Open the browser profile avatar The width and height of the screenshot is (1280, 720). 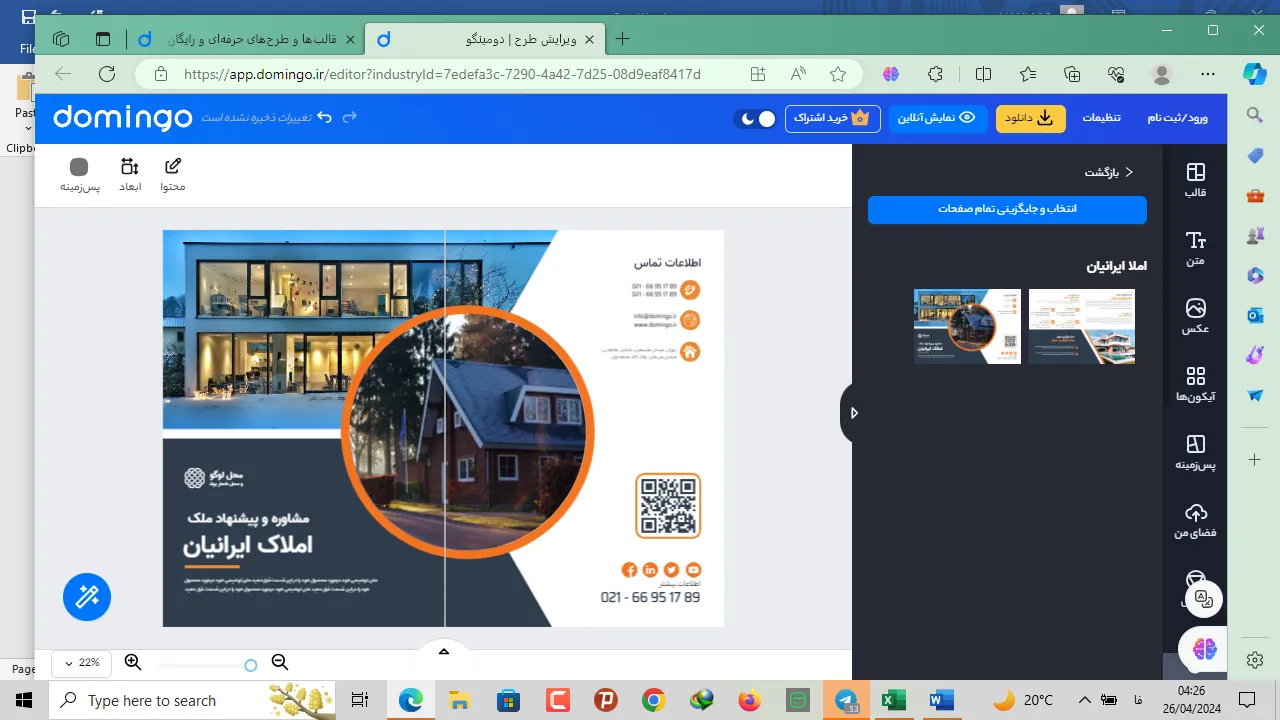(x=1162, y=74)
